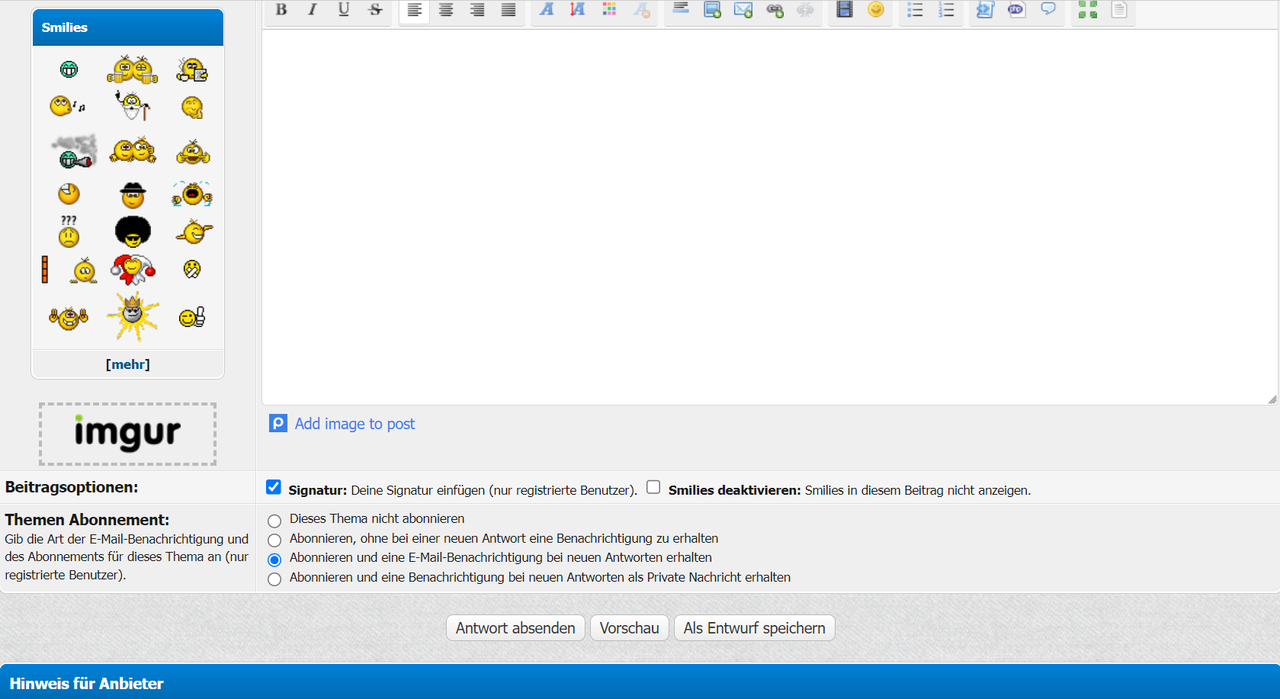Check Smilies deaktivieren checkbox
The height and width of the screenshot is (699, 1280).
(653, 487)
